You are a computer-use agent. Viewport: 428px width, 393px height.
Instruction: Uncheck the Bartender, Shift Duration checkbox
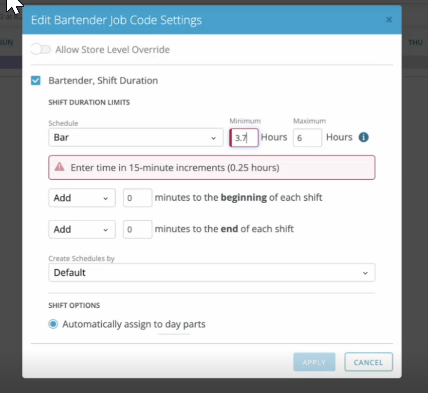pyautogui.click(x=36, y=81)
